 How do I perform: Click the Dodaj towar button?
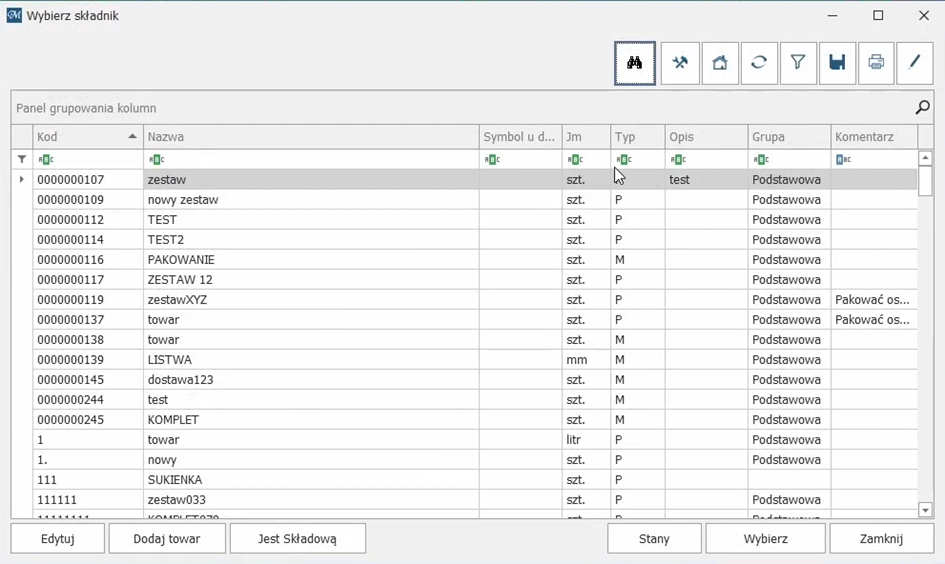tap(167, 539)
